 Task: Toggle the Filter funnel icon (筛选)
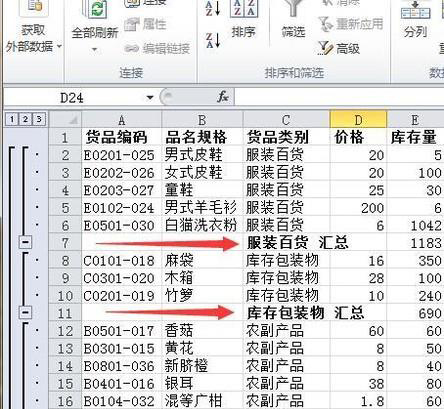click(293, 19)
